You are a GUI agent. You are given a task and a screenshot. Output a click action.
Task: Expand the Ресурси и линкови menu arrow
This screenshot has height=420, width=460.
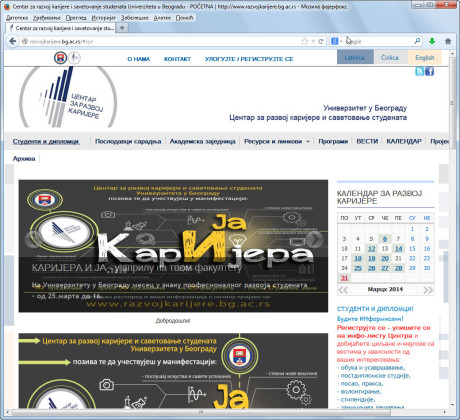click(x=308, y=142)
